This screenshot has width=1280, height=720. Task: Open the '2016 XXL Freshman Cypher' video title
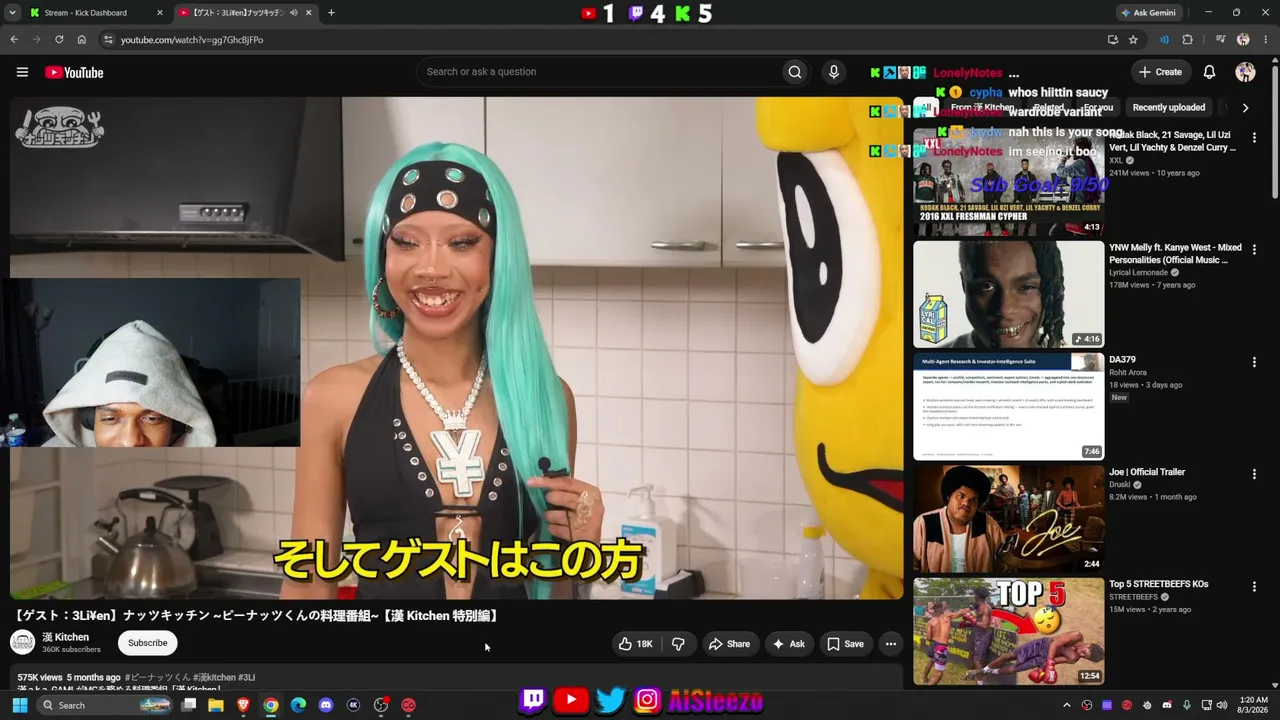(x=1174, y=141)
